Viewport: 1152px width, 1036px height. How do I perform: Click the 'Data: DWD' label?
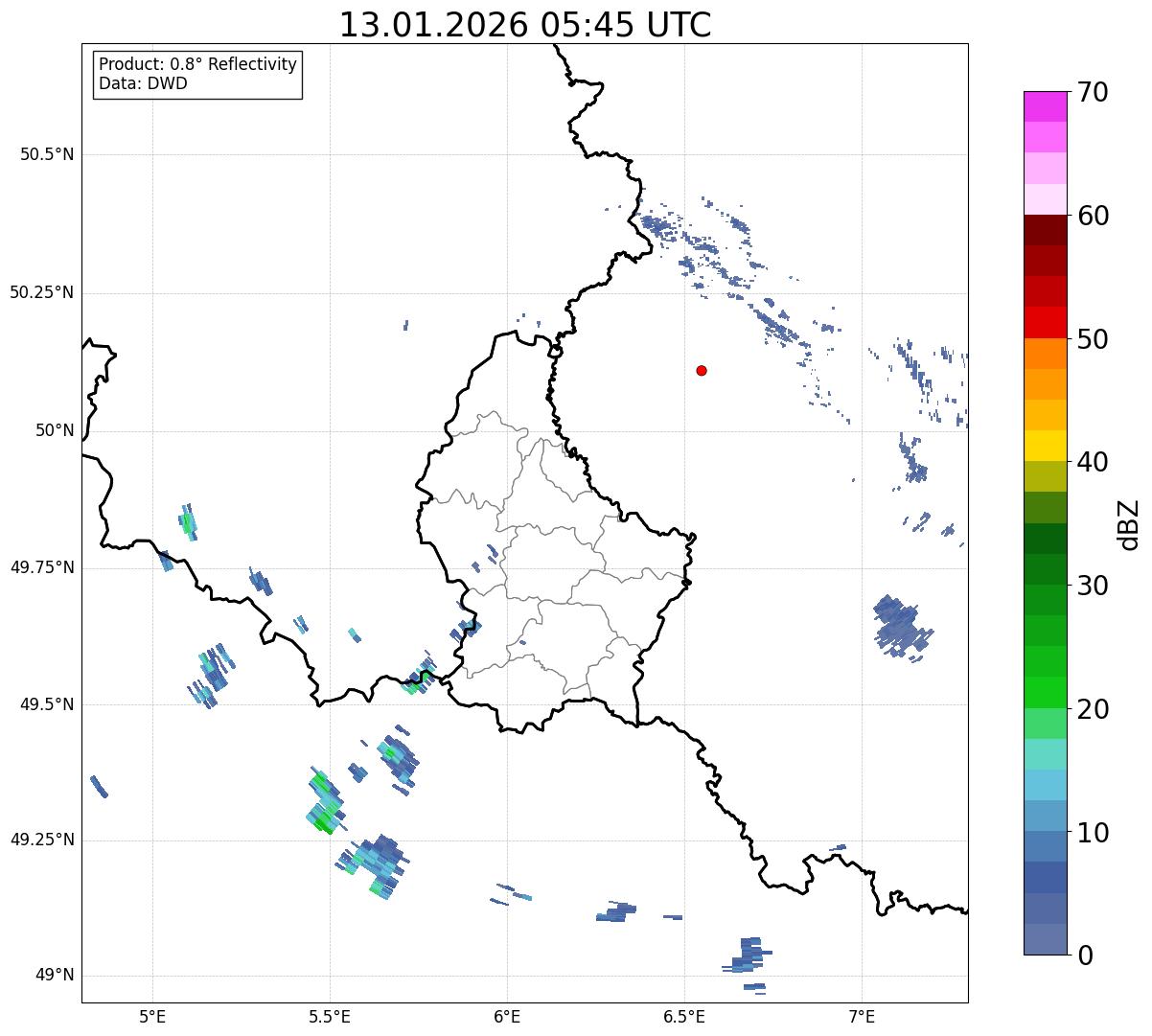coord(143,83)
